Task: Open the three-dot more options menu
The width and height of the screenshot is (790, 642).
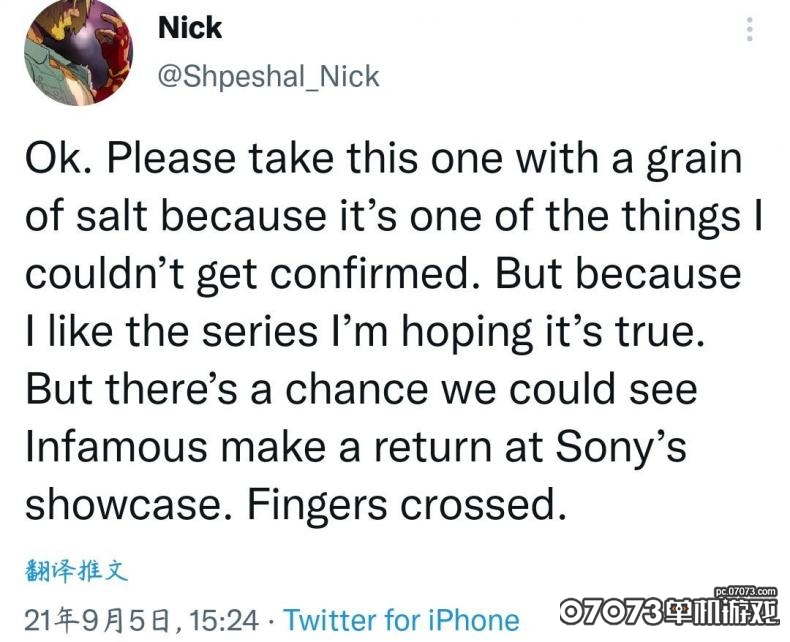Action: (750, 29)
